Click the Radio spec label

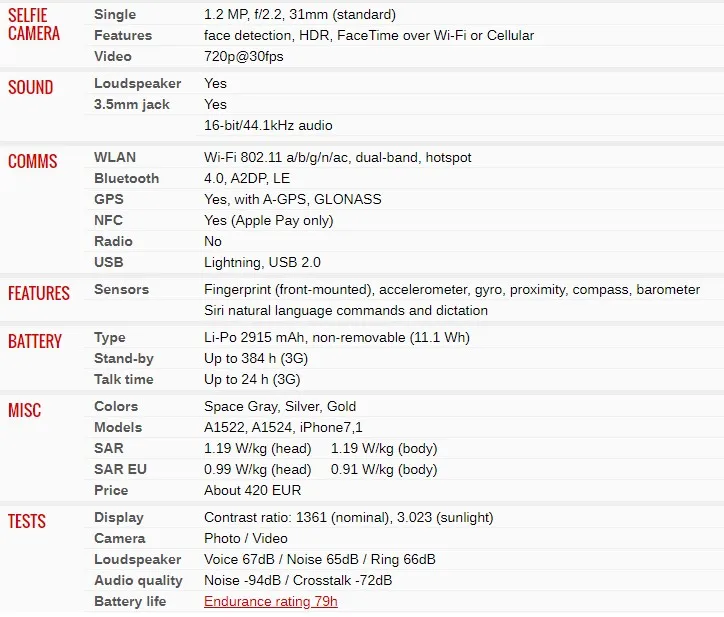tap(113, 241)
